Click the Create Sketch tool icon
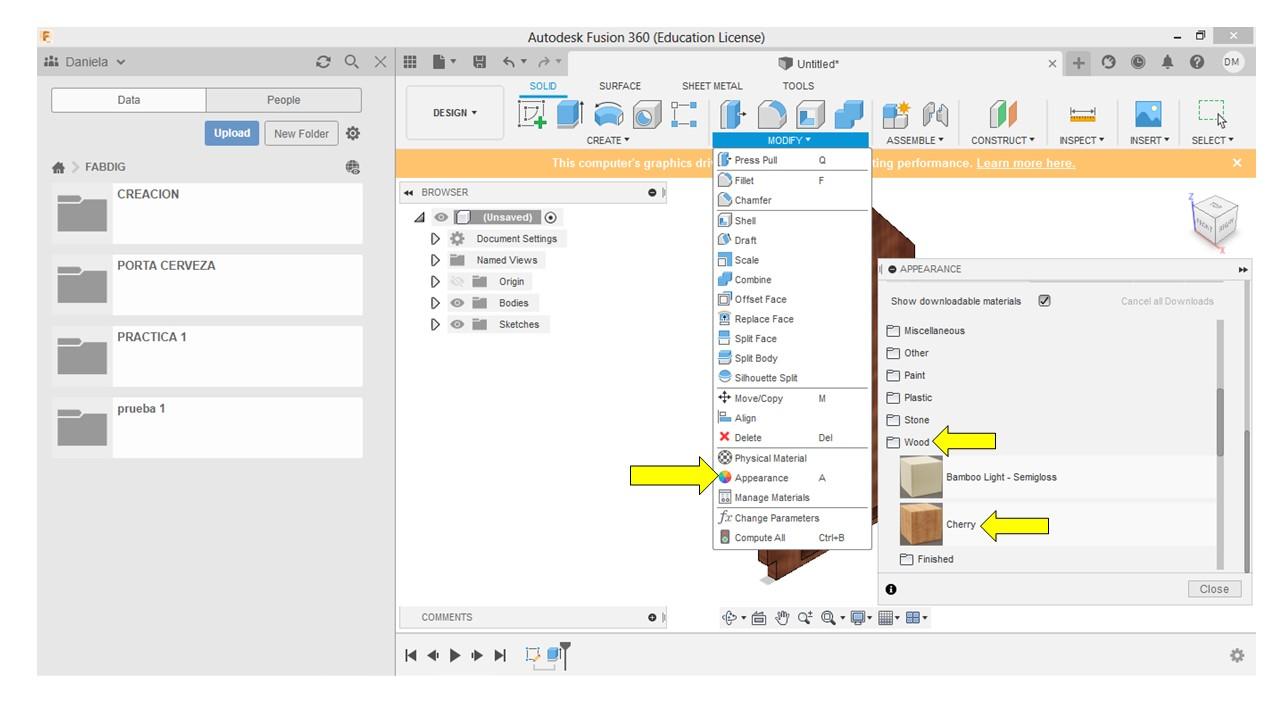 point(533,115)
